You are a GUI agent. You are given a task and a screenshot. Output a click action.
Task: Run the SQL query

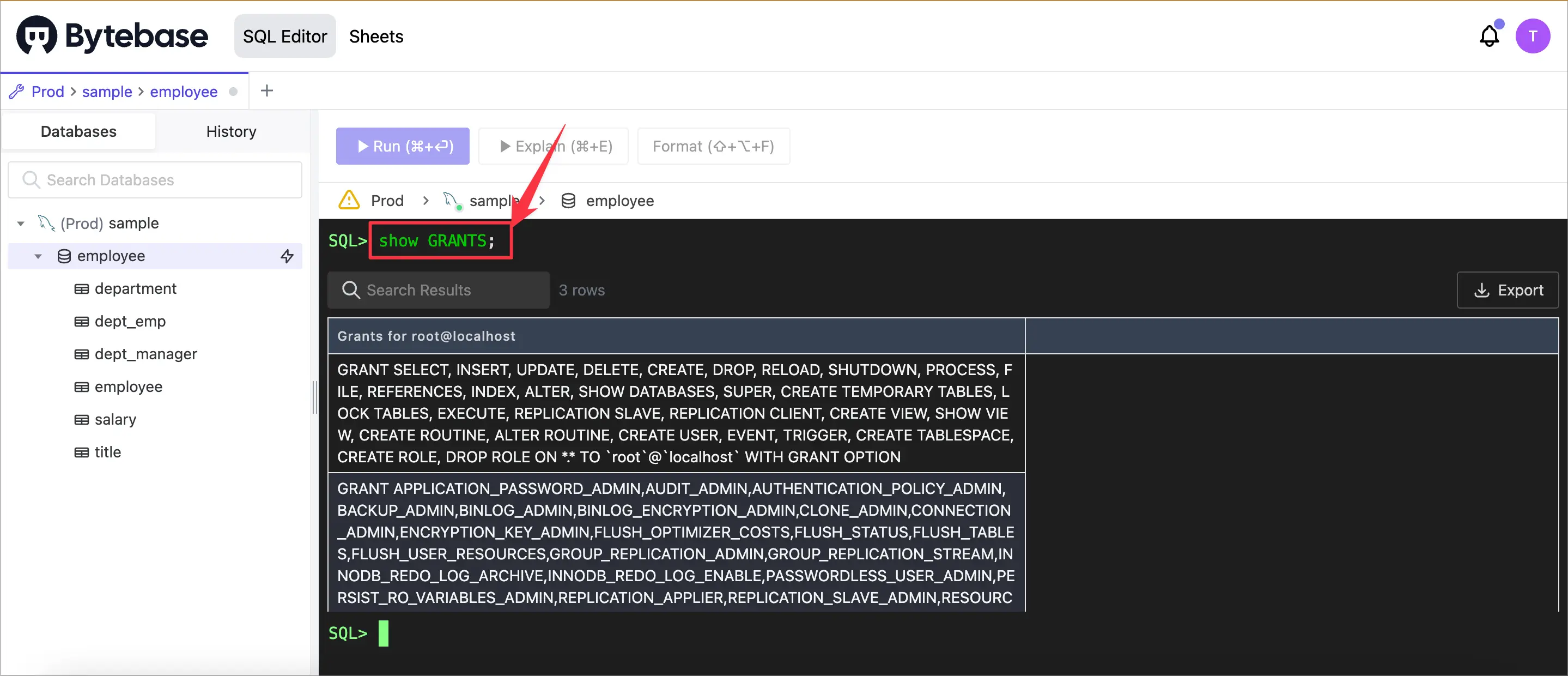click(402, 146)
